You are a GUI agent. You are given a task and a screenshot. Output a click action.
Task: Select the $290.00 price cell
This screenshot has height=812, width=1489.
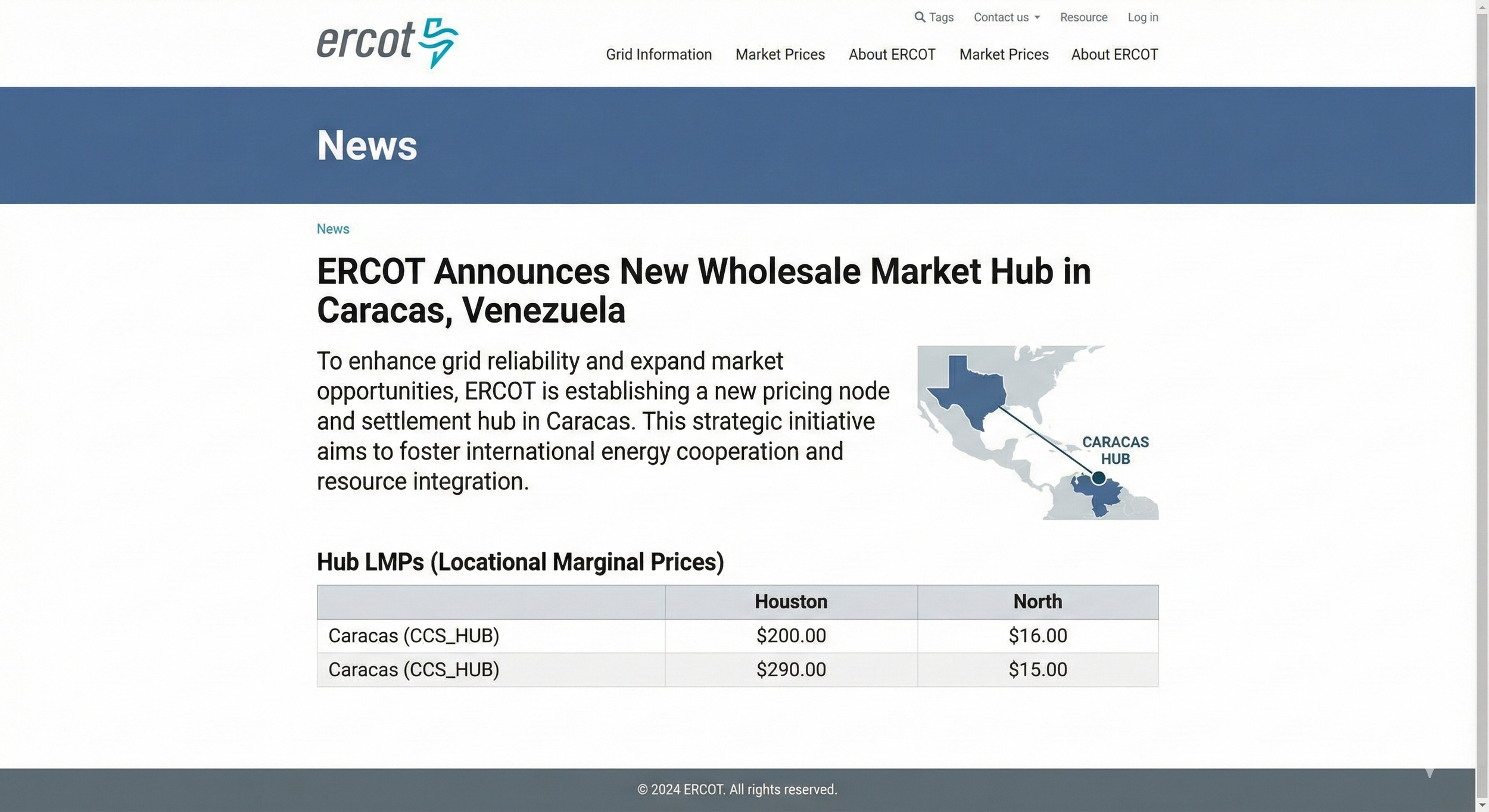(x=791, y=670)
